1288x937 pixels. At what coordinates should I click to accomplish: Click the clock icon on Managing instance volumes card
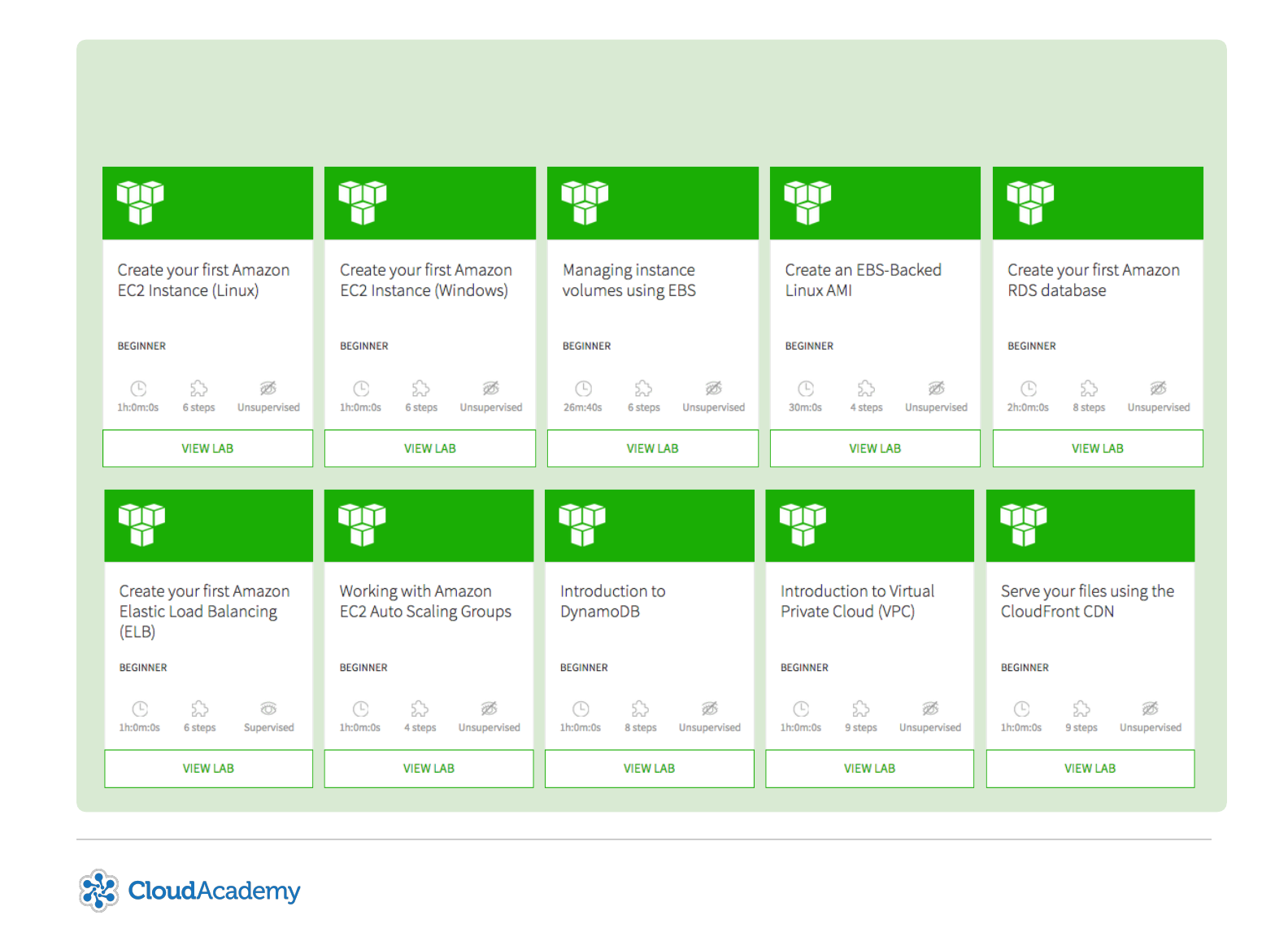pyautogui.click(x=583, y=389)
